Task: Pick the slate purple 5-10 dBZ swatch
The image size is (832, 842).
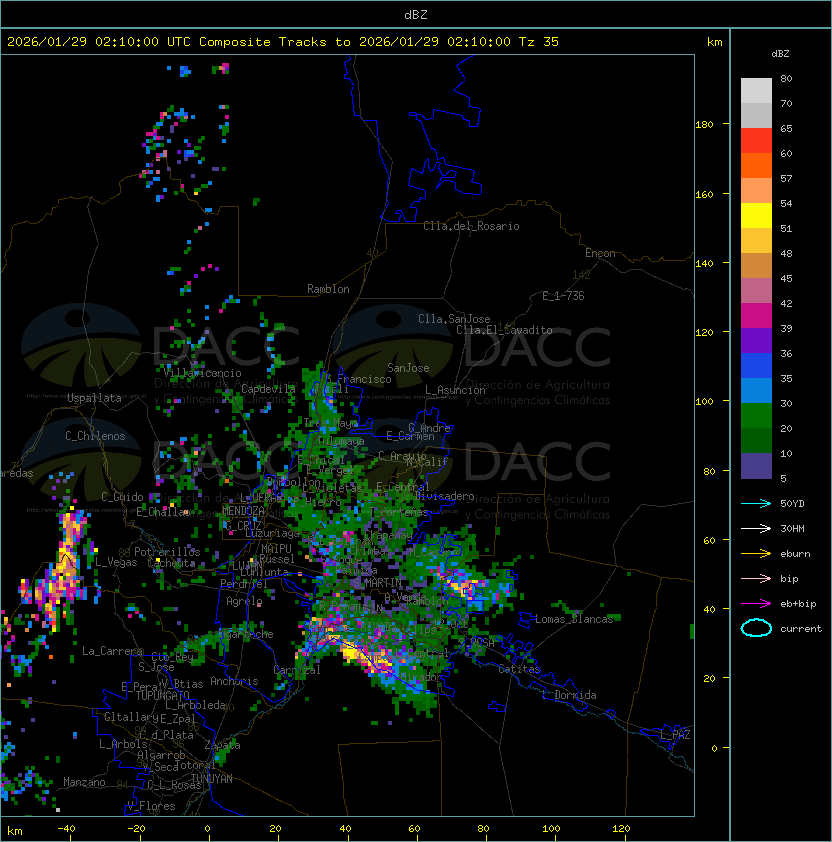Action: (756, 466)
